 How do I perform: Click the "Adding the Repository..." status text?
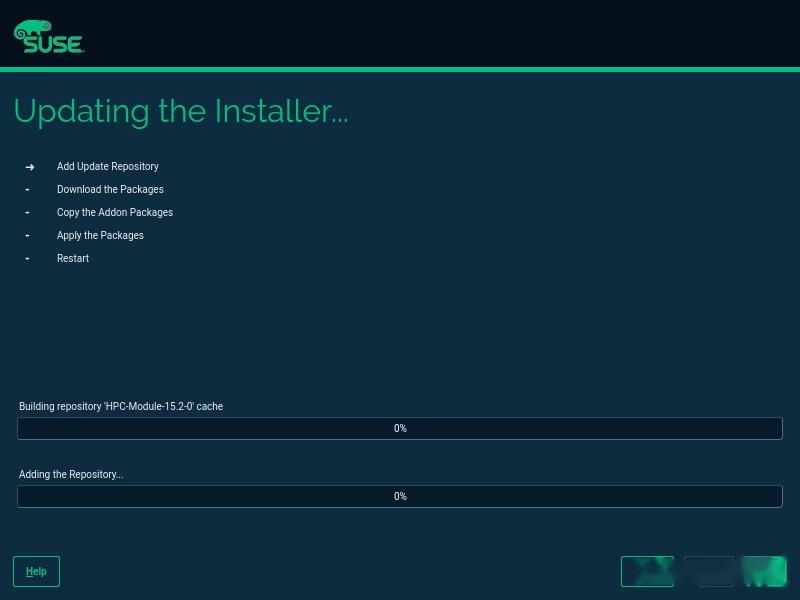click(x=70, y=474)
